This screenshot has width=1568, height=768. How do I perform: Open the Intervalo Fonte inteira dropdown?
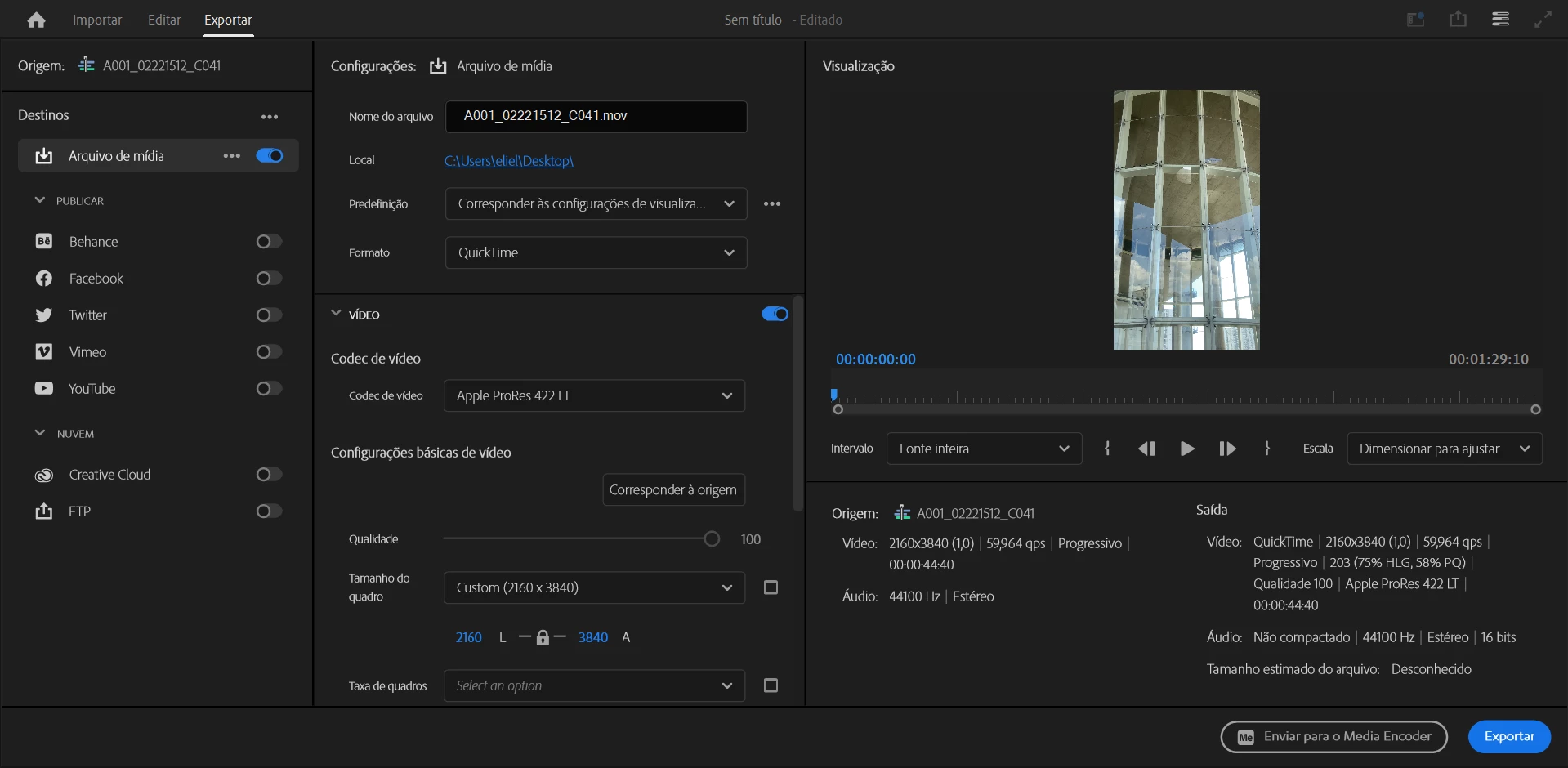(984, 449)
